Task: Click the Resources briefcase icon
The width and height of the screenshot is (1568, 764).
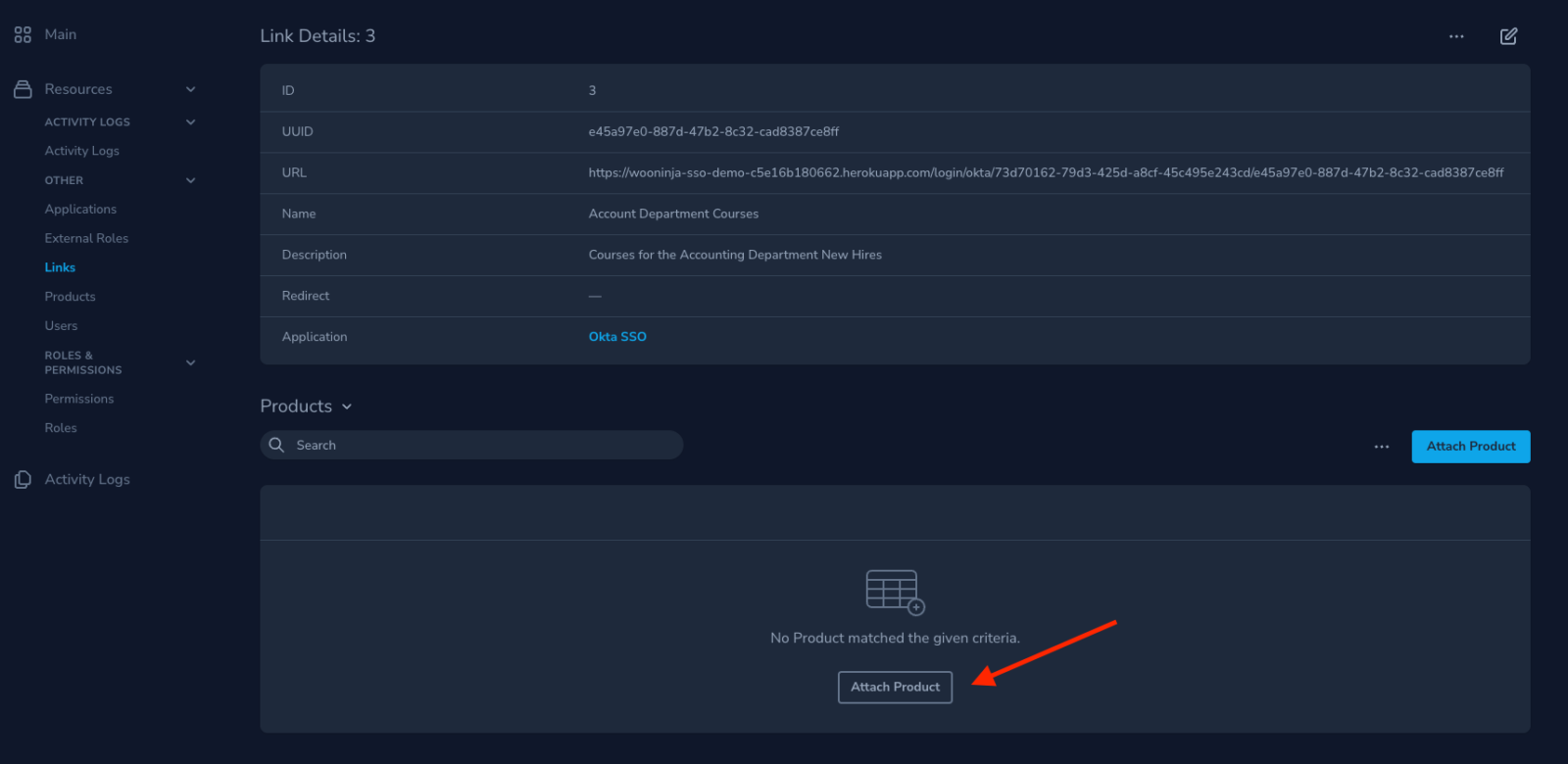Action: pos(23,89)
